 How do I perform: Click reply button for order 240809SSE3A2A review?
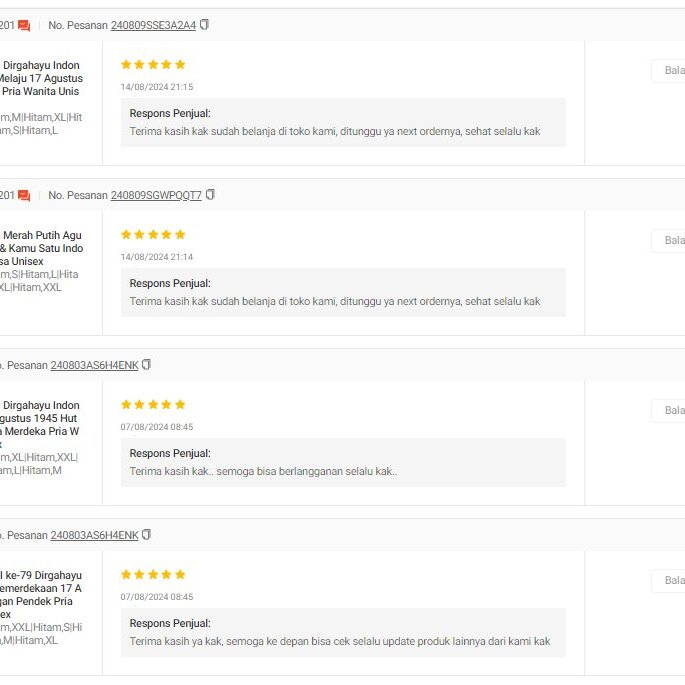[670, 71]
